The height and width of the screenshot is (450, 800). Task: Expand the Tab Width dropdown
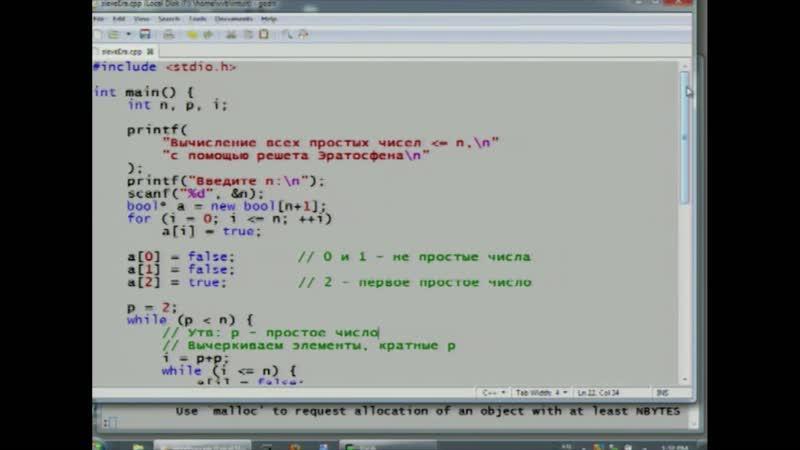pos(541,393)
